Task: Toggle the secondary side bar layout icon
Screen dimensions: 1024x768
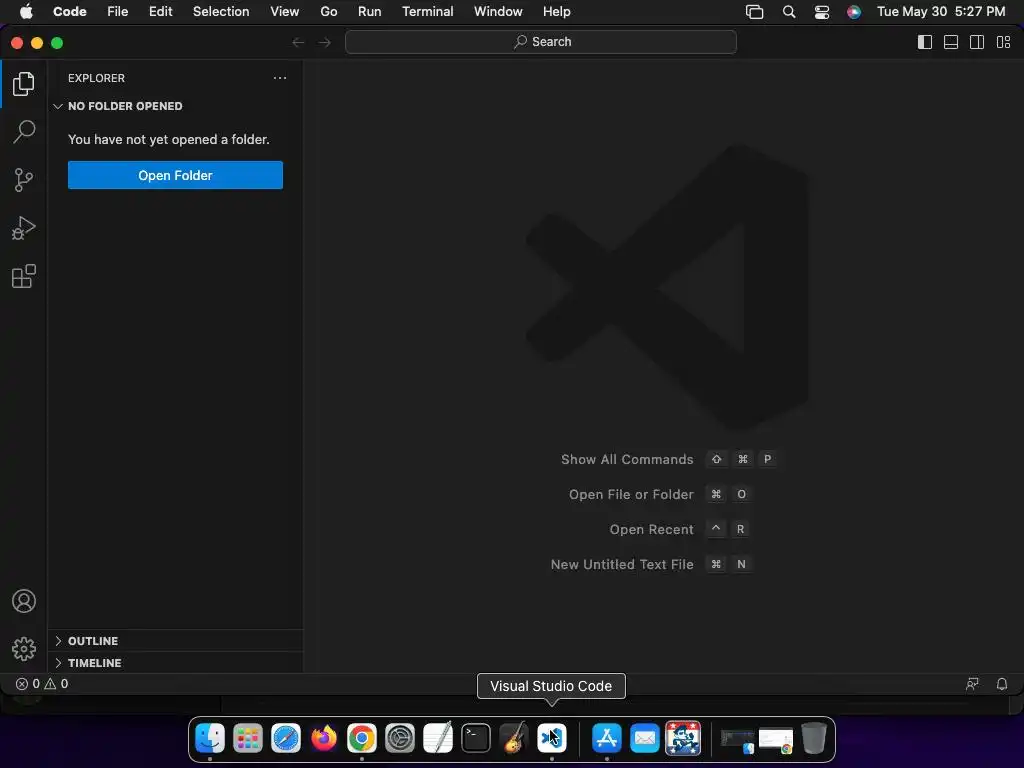Action: [x=977, y=42]
